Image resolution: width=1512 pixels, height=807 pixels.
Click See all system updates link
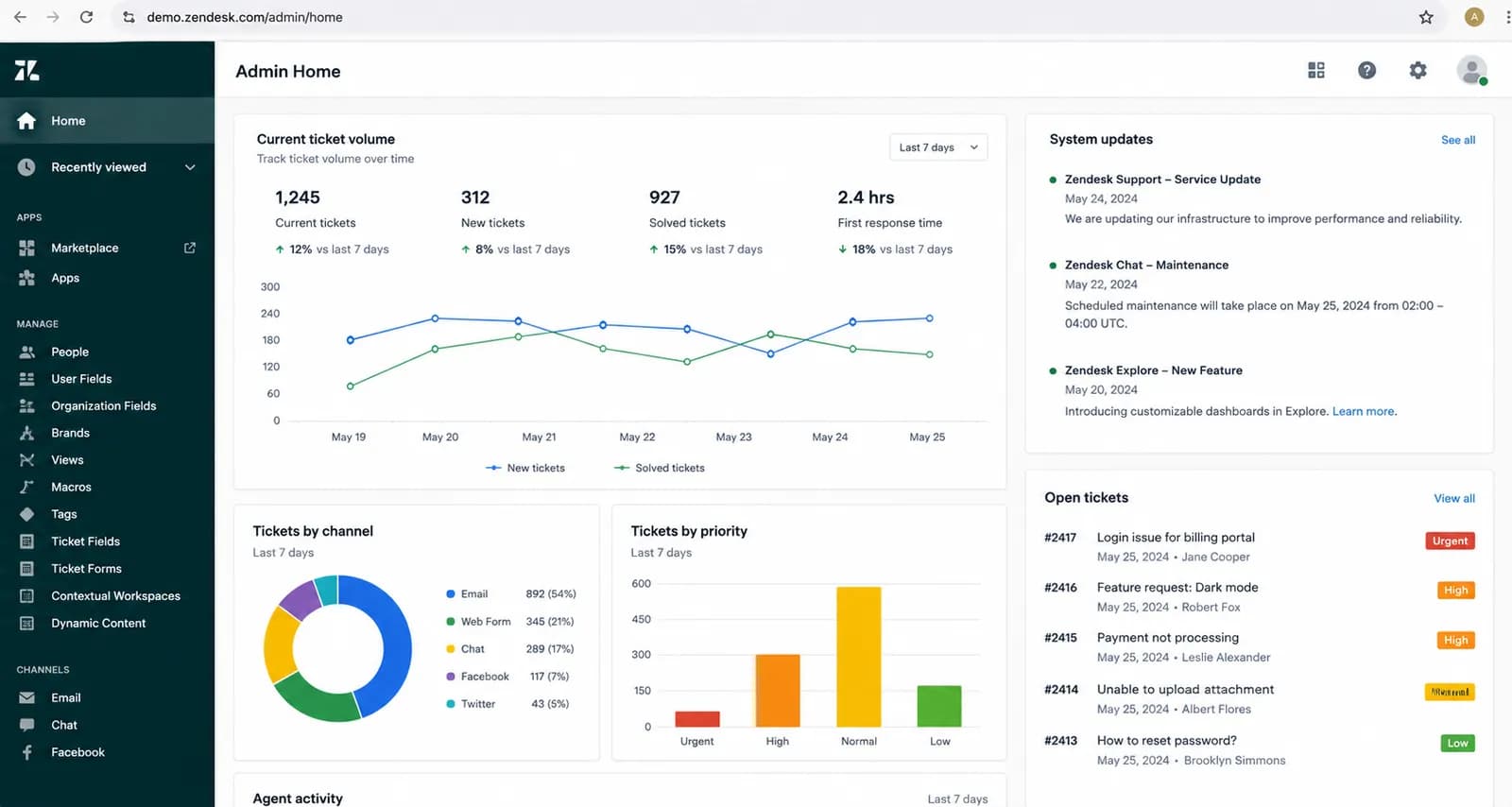1458,140
